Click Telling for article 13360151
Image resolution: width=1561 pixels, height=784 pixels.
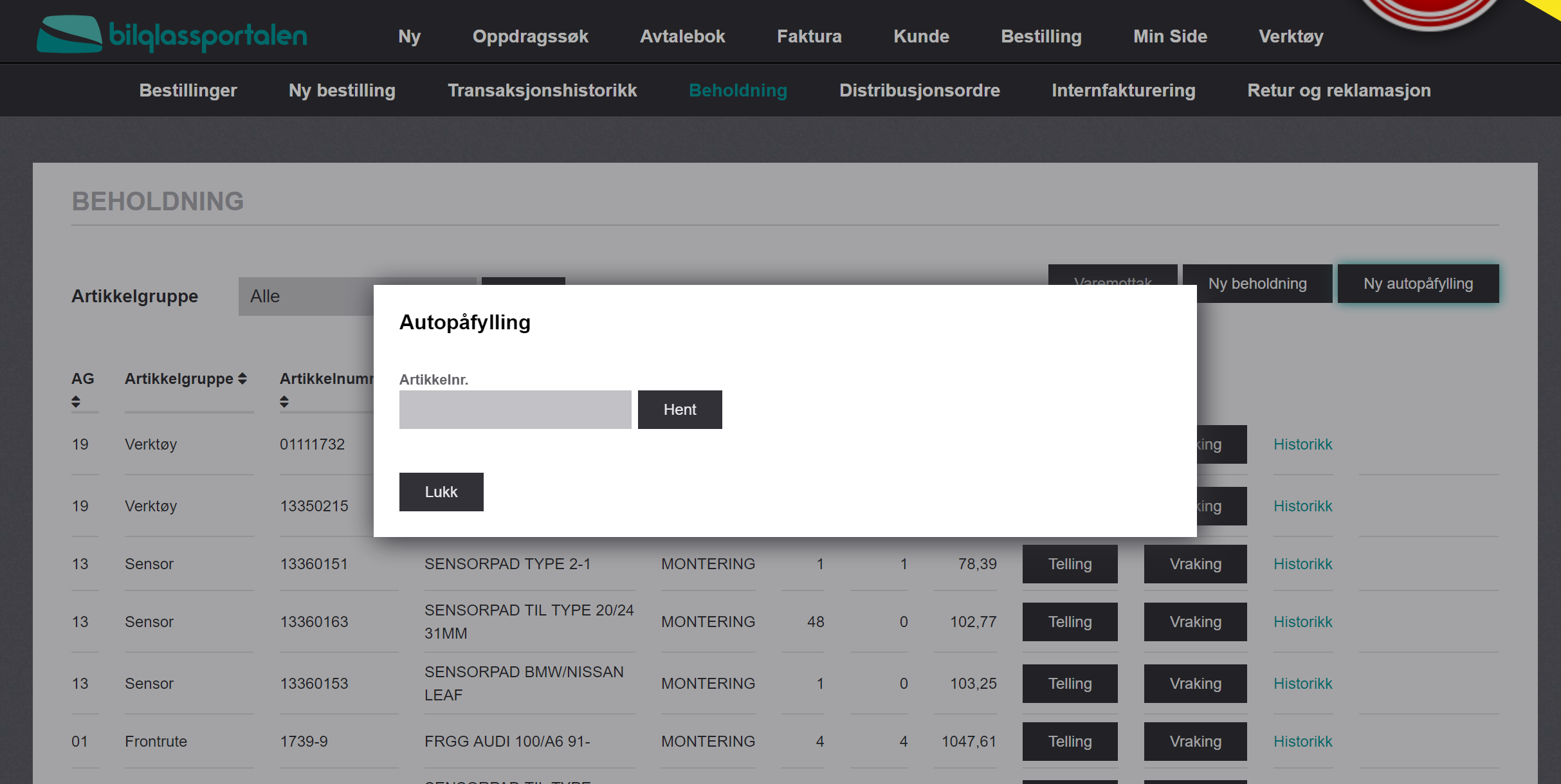point(1070,564)
